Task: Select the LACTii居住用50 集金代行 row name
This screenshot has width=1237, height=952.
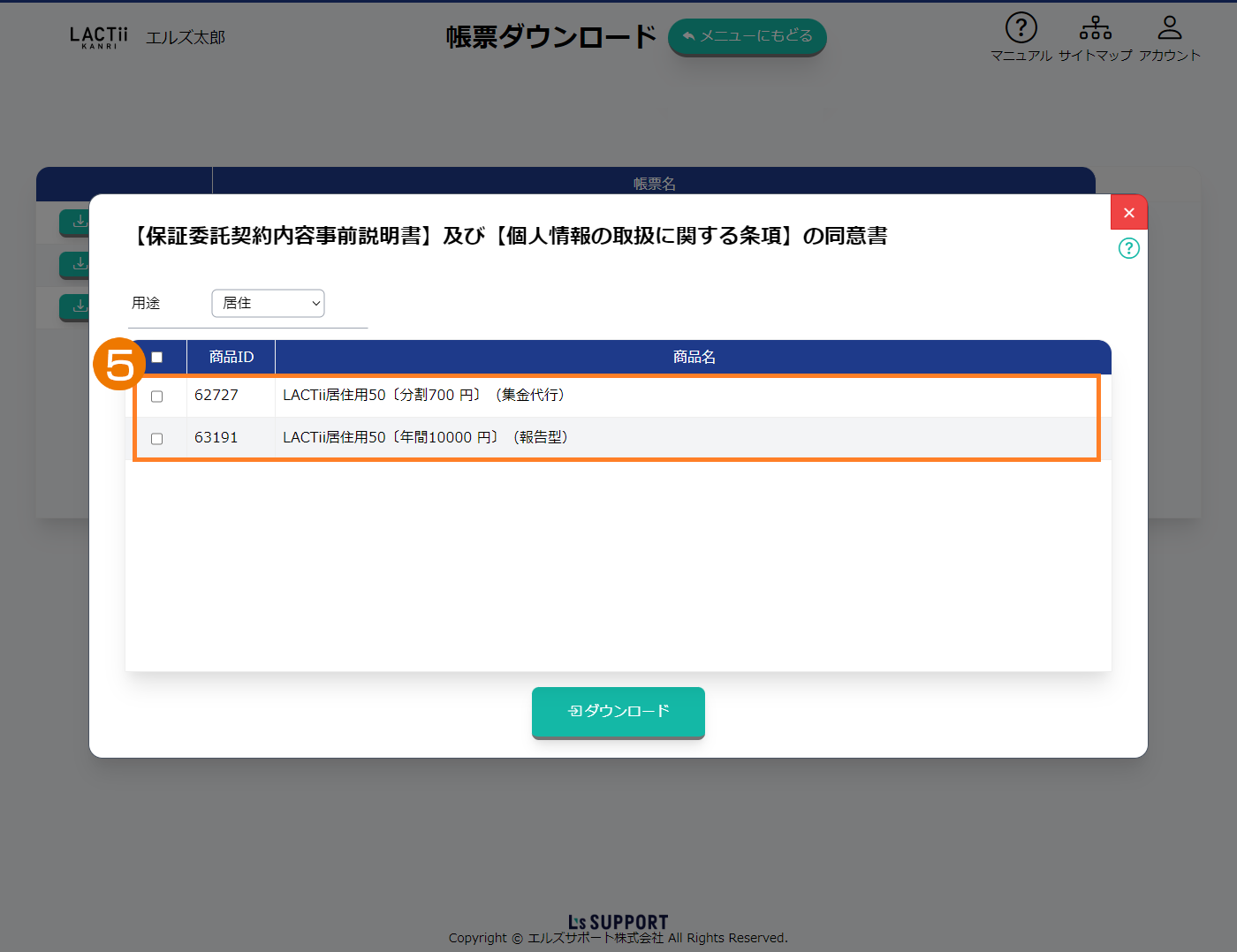Action: (x=423, y=396)
